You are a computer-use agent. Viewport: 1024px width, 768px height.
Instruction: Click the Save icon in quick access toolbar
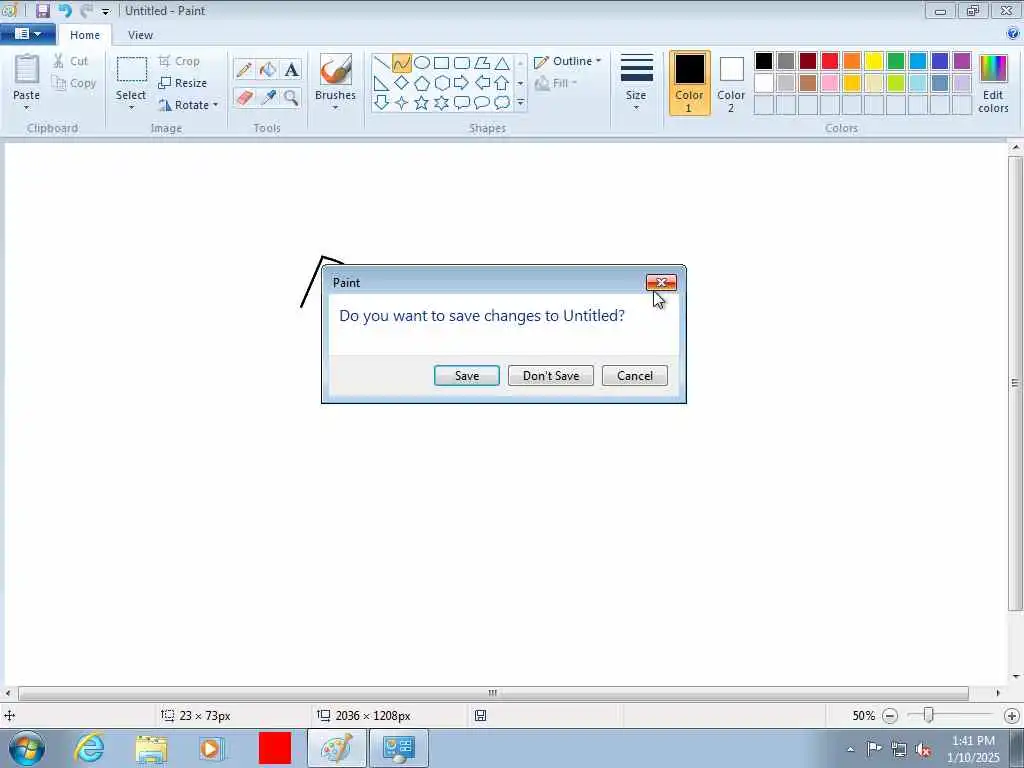point(43,11)
